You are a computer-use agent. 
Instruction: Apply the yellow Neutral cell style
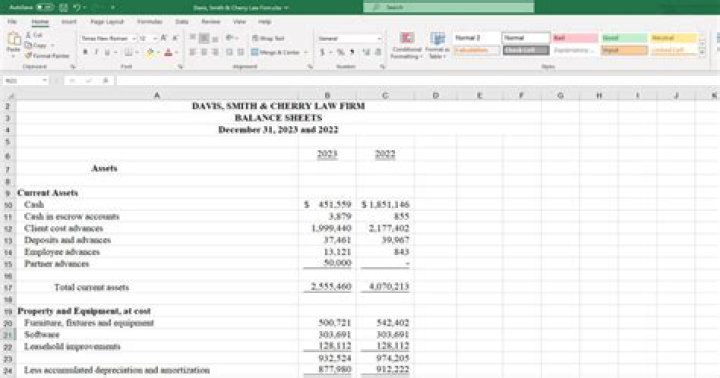674,38
